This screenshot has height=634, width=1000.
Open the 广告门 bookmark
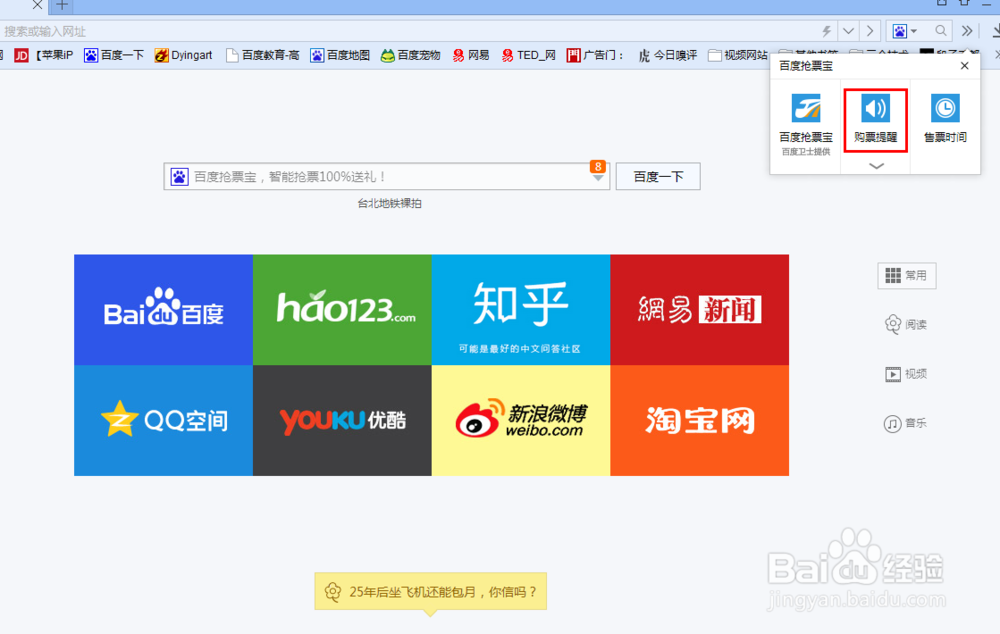[x=595, y=55]
